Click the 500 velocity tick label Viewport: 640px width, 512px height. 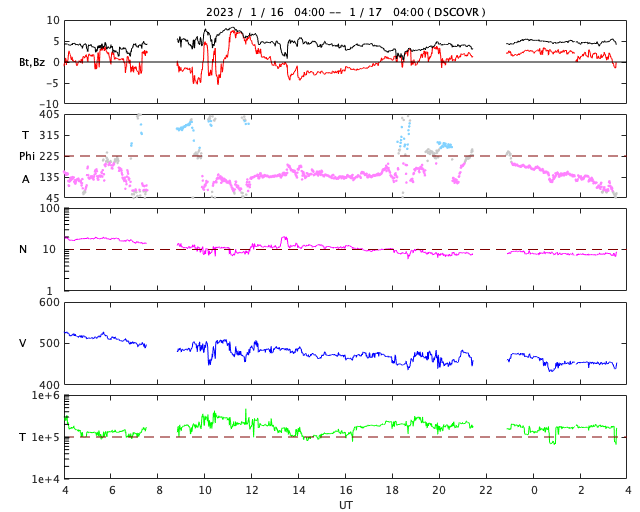(x=49, y=343)
